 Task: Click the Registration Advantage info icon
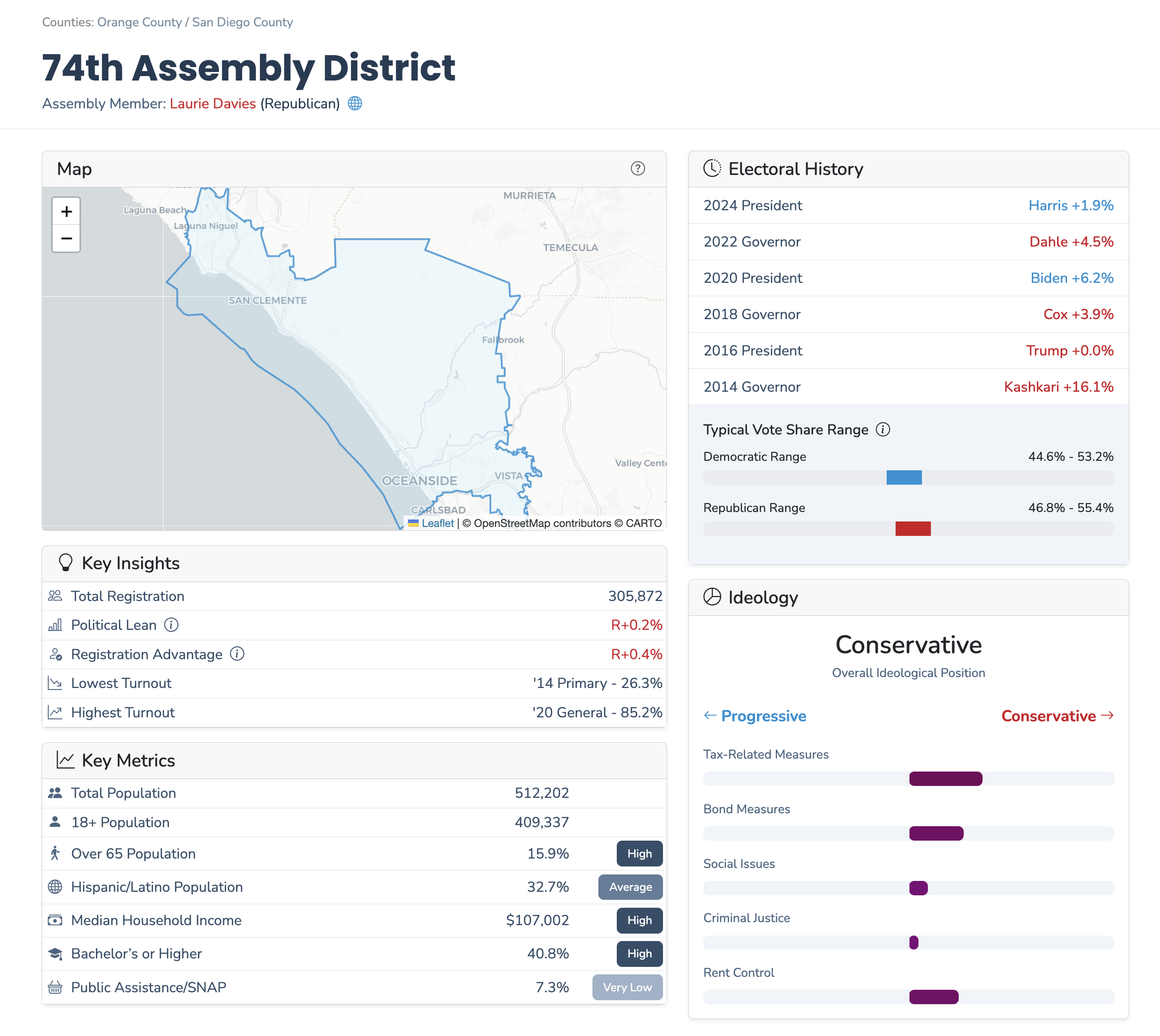(238, 654)
